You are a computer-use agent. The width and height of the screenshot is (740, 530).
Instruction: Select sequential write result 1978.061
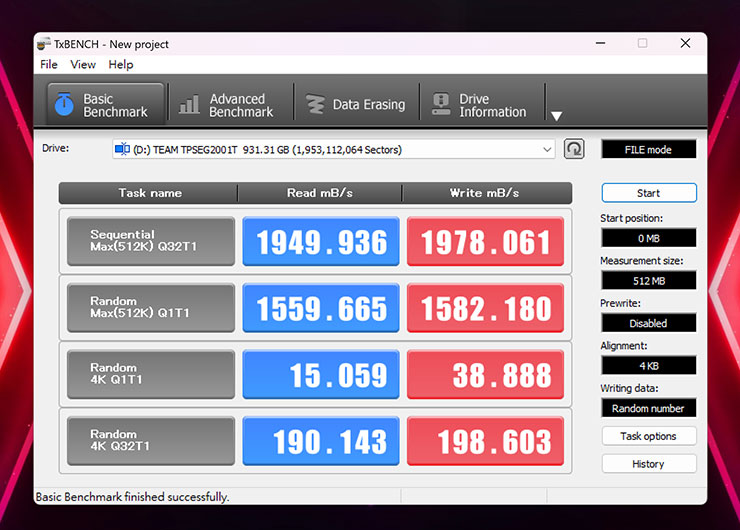click(485, 241)
